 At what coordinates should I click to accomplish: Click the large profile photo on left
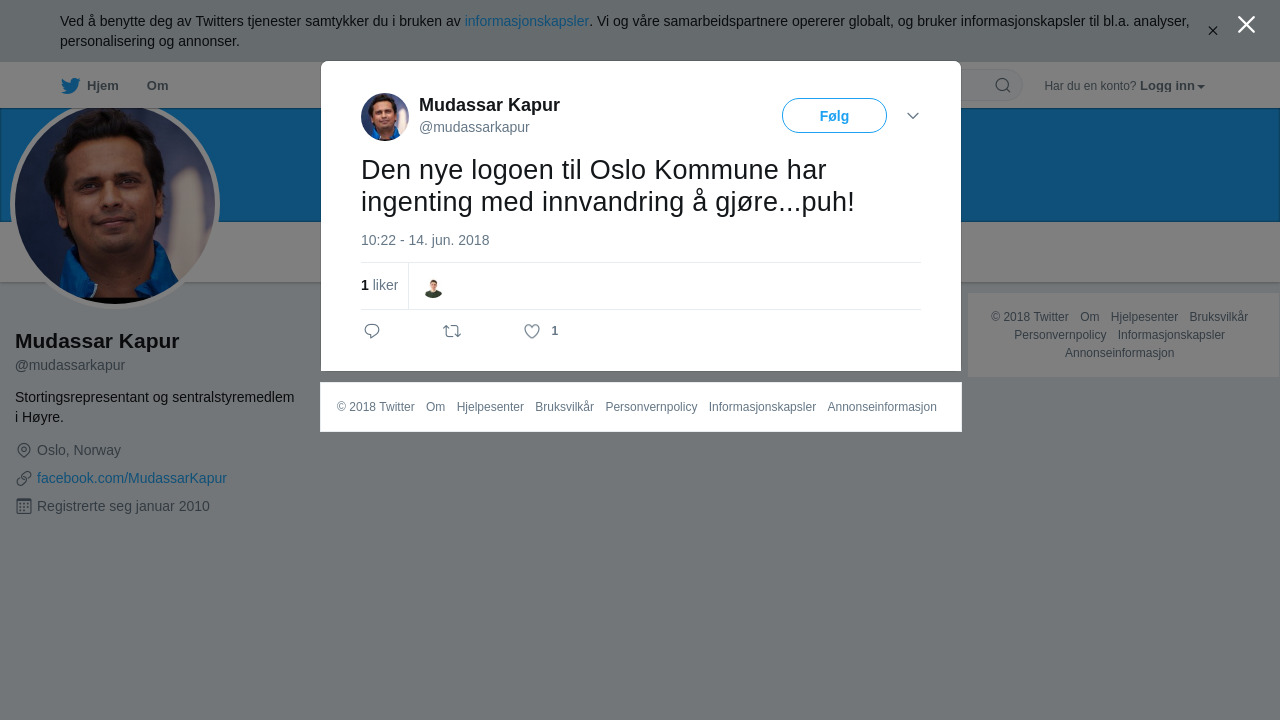tap(115, 204)
